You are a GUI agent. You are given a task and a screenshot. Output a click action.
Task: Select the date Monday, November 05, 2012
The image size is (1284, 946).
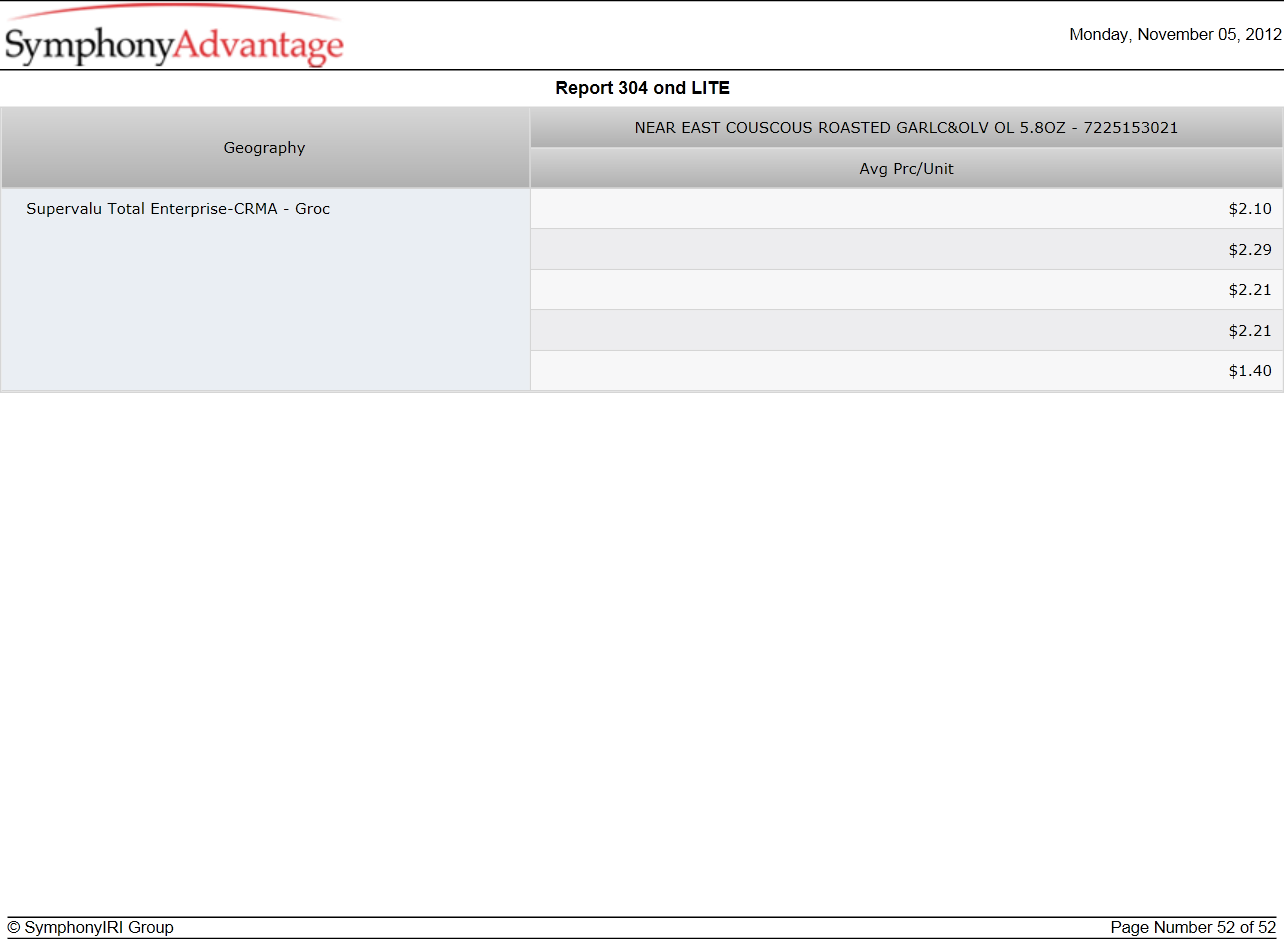coord(1175,34)
